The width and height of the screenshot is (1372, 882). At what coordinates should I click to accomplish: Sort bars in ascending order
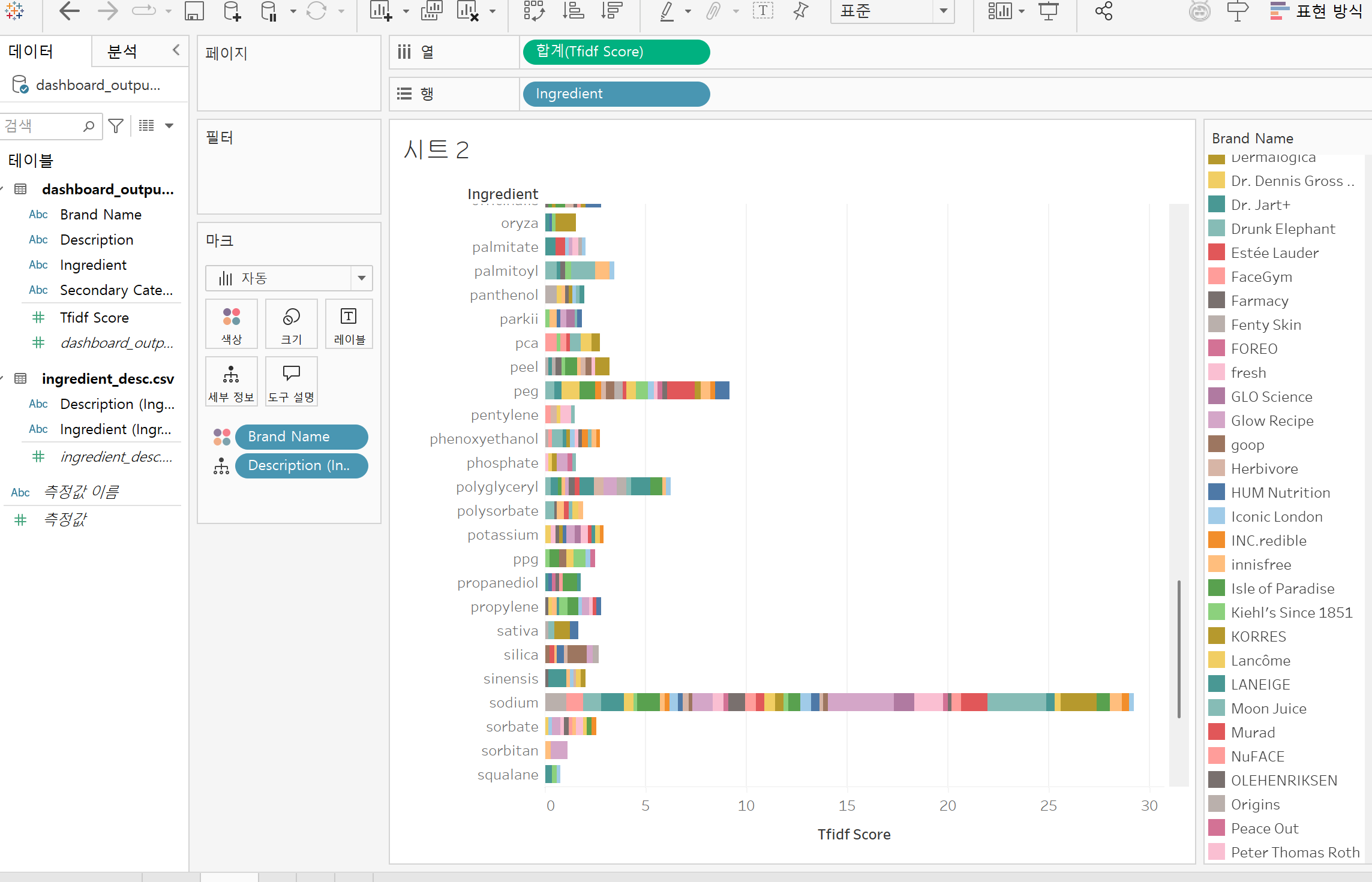[x=573, y=11]
